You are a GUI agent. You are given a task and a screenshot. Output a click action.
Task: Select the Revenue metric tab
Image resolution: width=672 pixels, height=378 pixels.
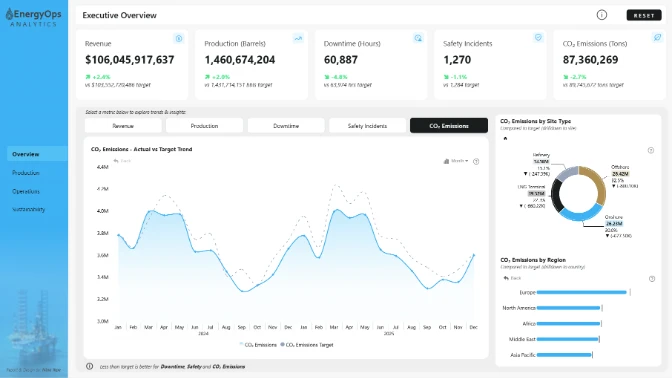pyautogui.click(x=123, y=126)
